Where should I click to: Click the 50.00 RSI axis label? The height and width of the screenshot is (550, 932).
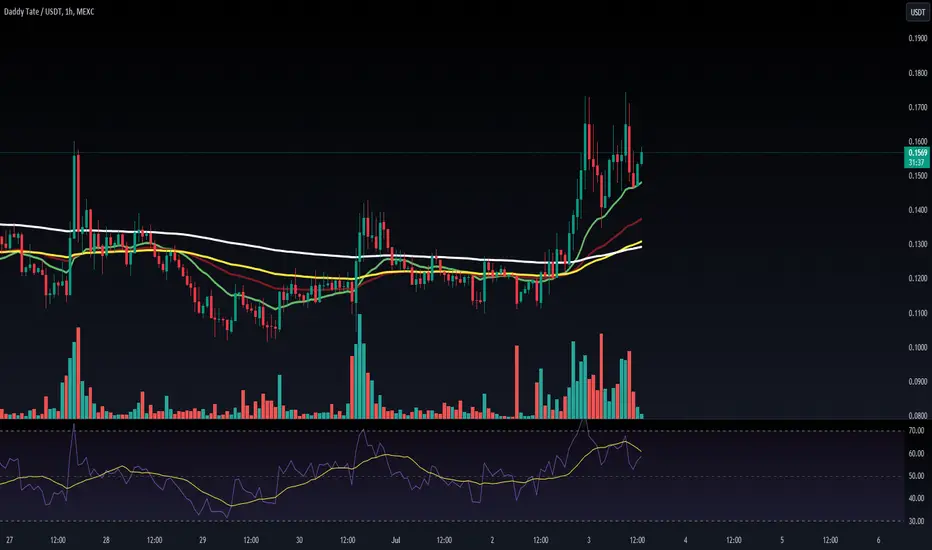(x=917, y=476)
